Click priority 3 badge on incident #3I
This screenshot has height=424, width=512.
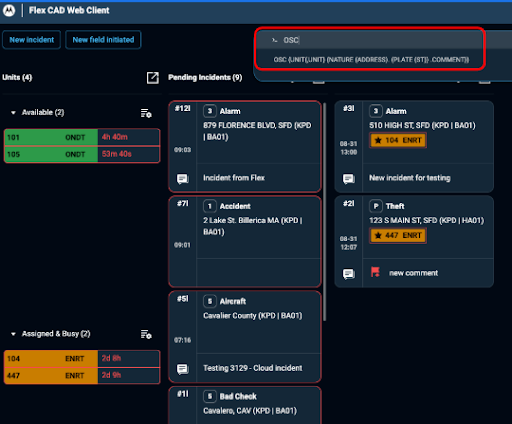pos(376,111)
